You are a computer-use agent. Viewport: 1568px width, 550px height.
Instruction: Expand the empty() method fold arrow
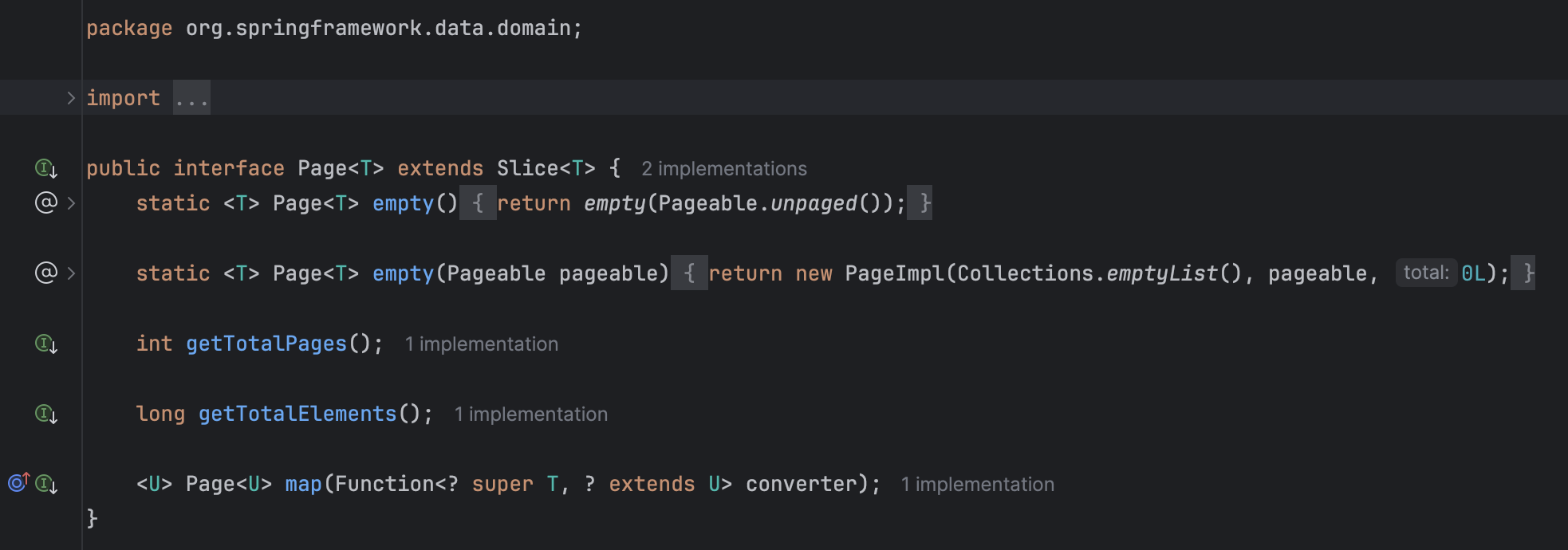[71, 203]
